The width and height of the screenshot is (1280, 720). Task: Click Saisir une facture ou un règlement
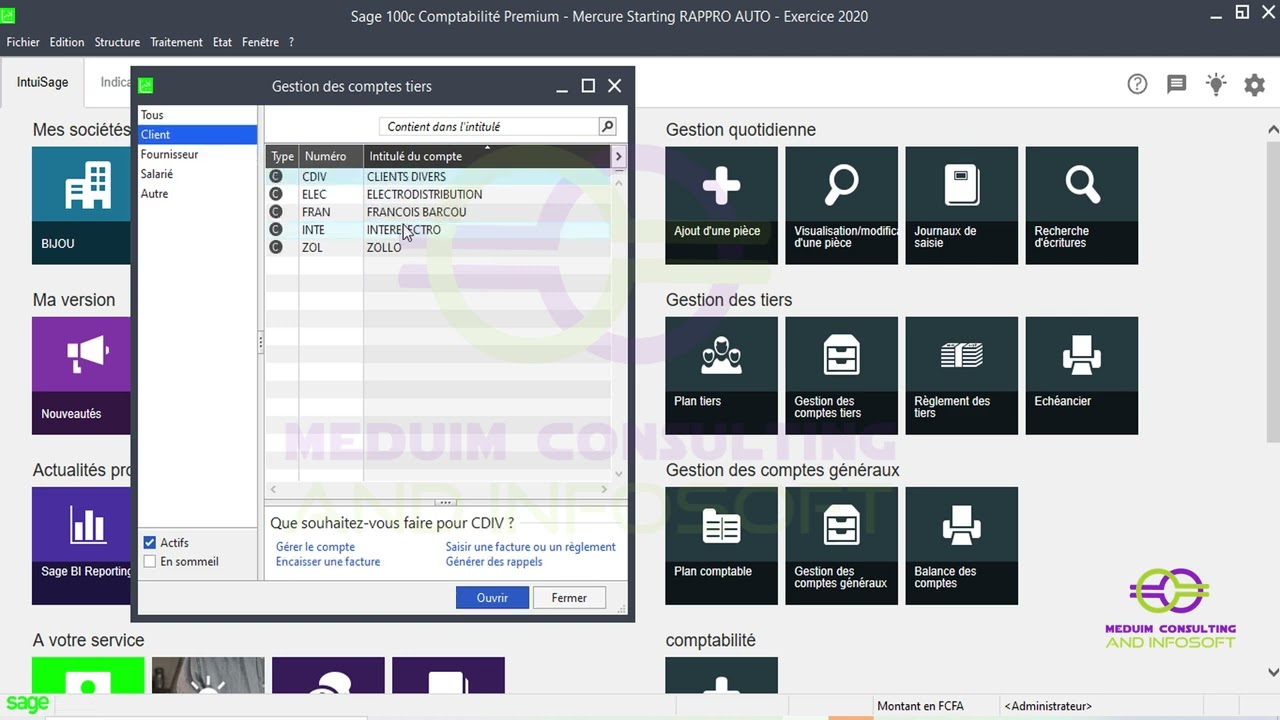[x=531, y=547]
